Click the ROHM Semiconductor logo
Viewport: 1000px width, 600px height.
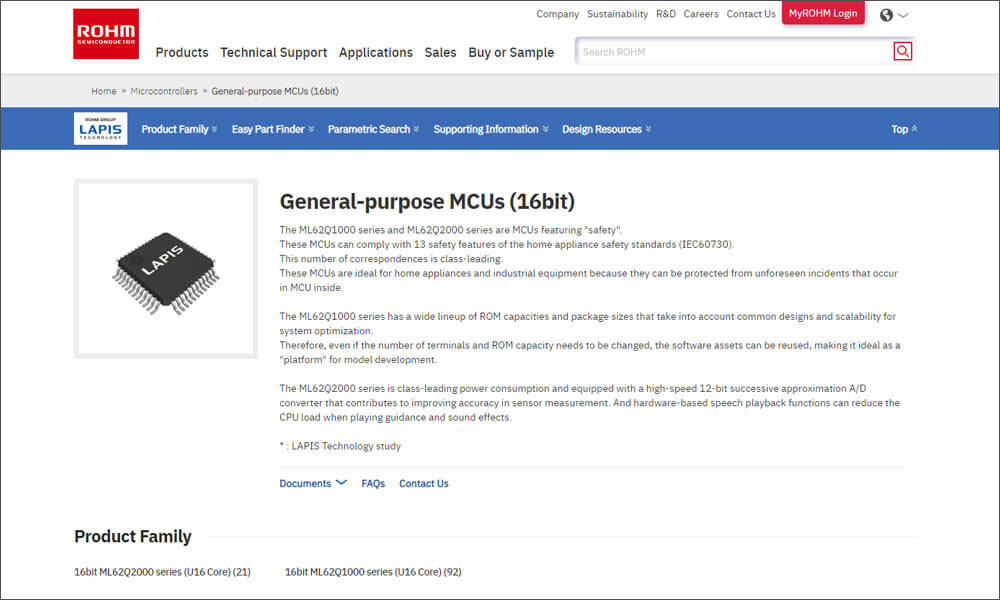106,34
